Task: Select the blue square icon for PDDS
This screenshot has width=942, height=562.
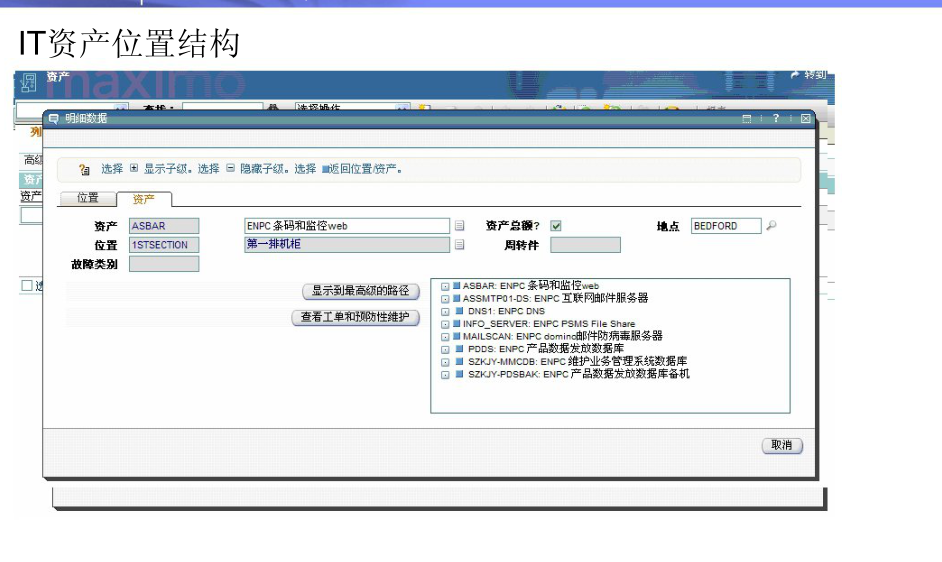Action: coord(460,349)
